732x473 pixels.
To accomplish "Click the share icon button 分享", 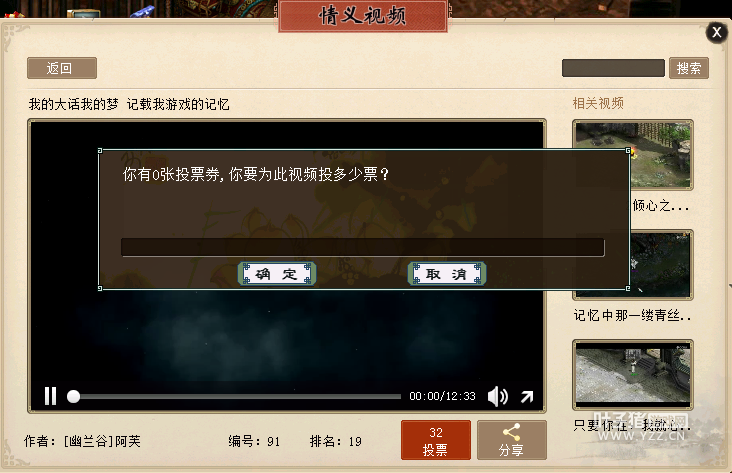I will (x=512, y=440).
